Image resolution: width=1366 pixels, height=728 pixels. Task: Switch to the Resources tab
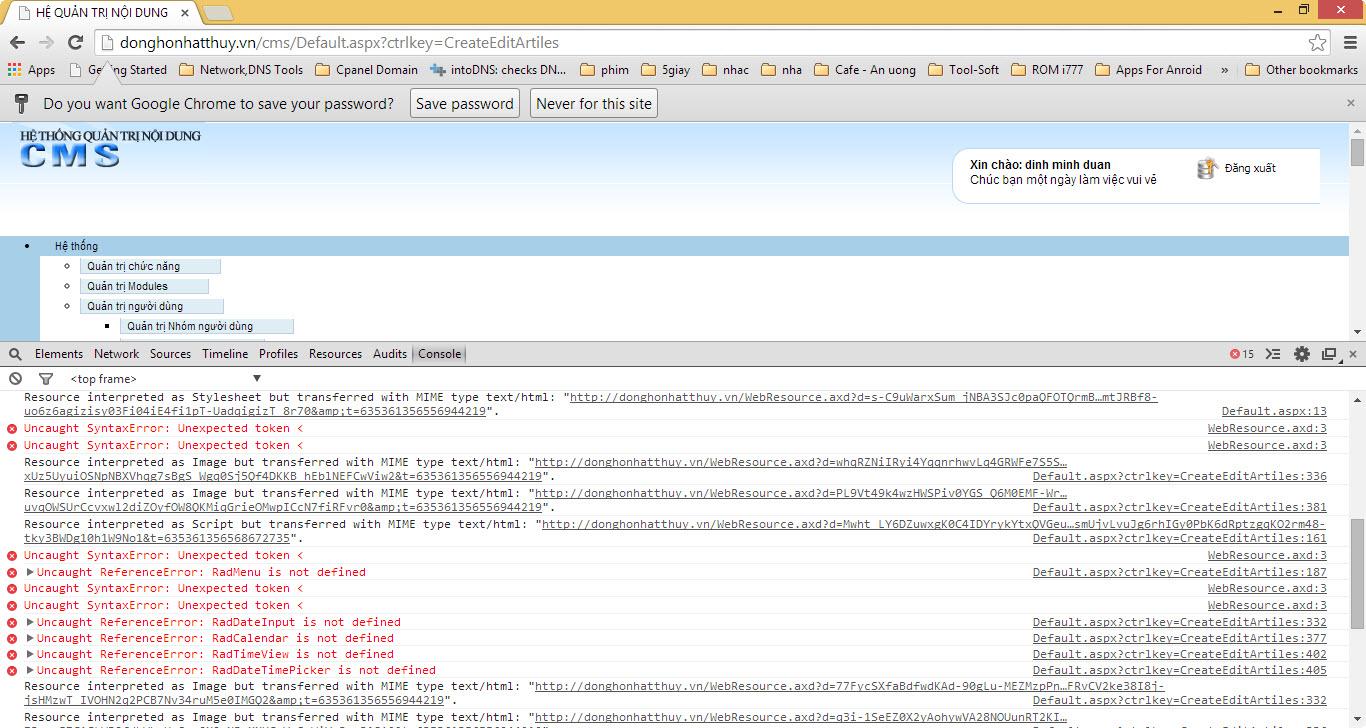point(336,354)
